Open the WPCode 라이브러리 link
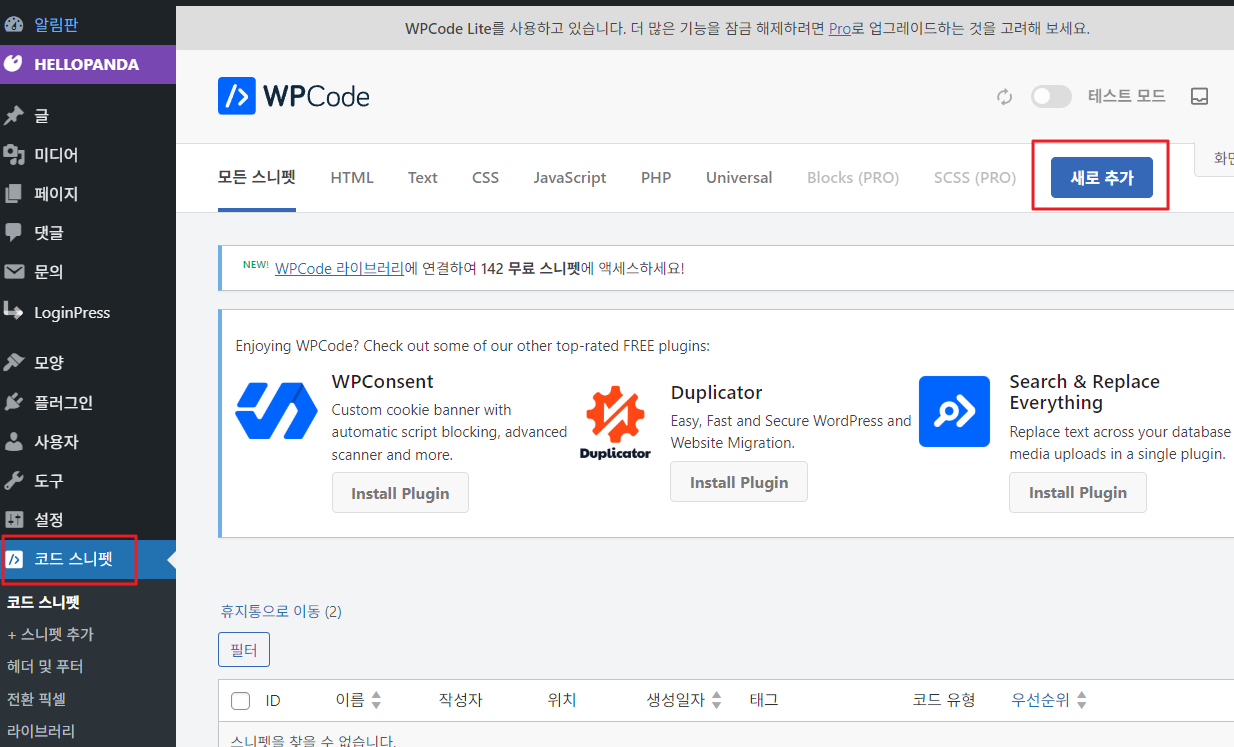Screen dimensions: 1234x747 tap(339, 268)
